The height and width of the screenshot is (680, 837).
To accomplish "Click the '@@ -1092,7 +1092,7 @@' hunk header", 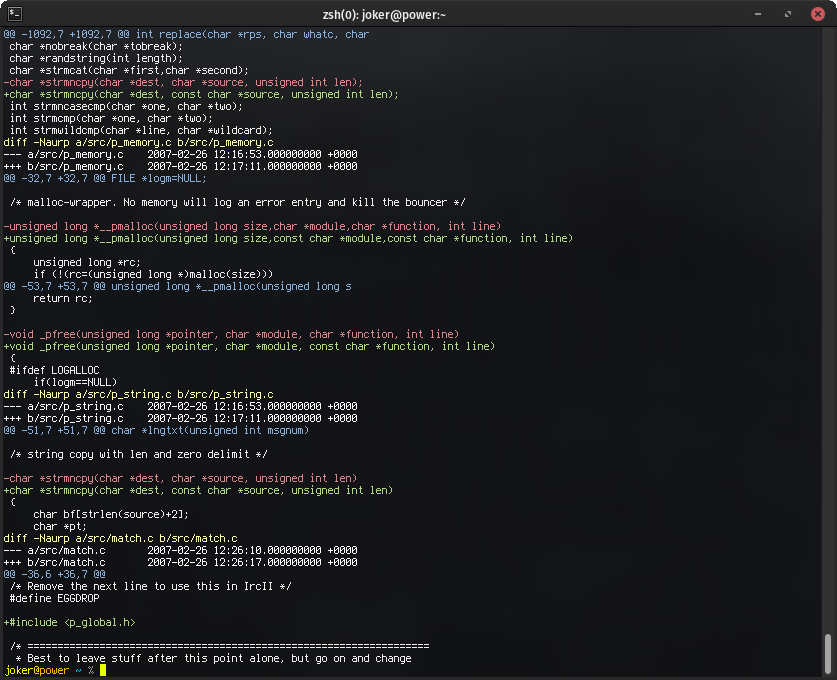I will 186,35.
